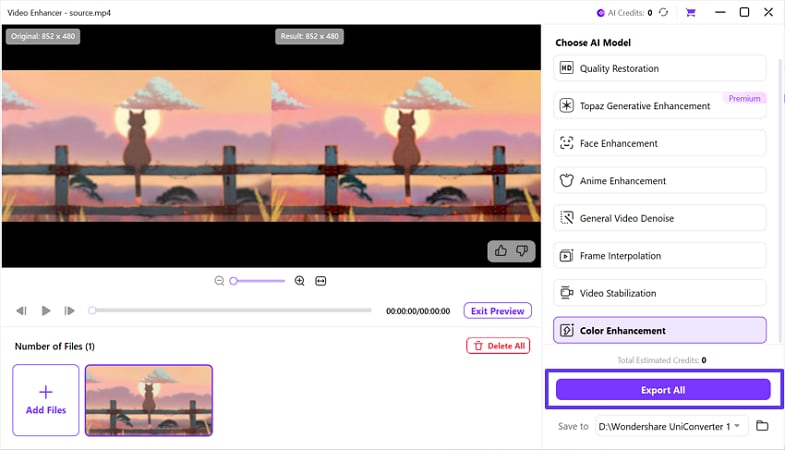Add Files to the queue
The height and width of the screenshot is (450, 785).
pos(46,400)
